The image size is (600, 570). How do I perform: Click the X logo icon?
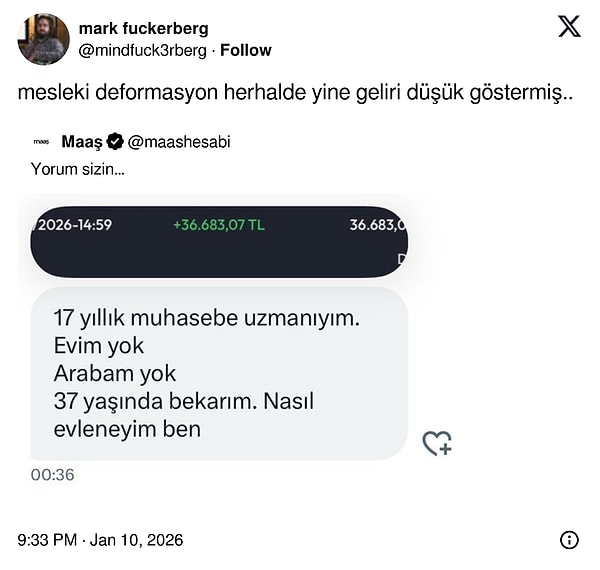coord(569,27)
